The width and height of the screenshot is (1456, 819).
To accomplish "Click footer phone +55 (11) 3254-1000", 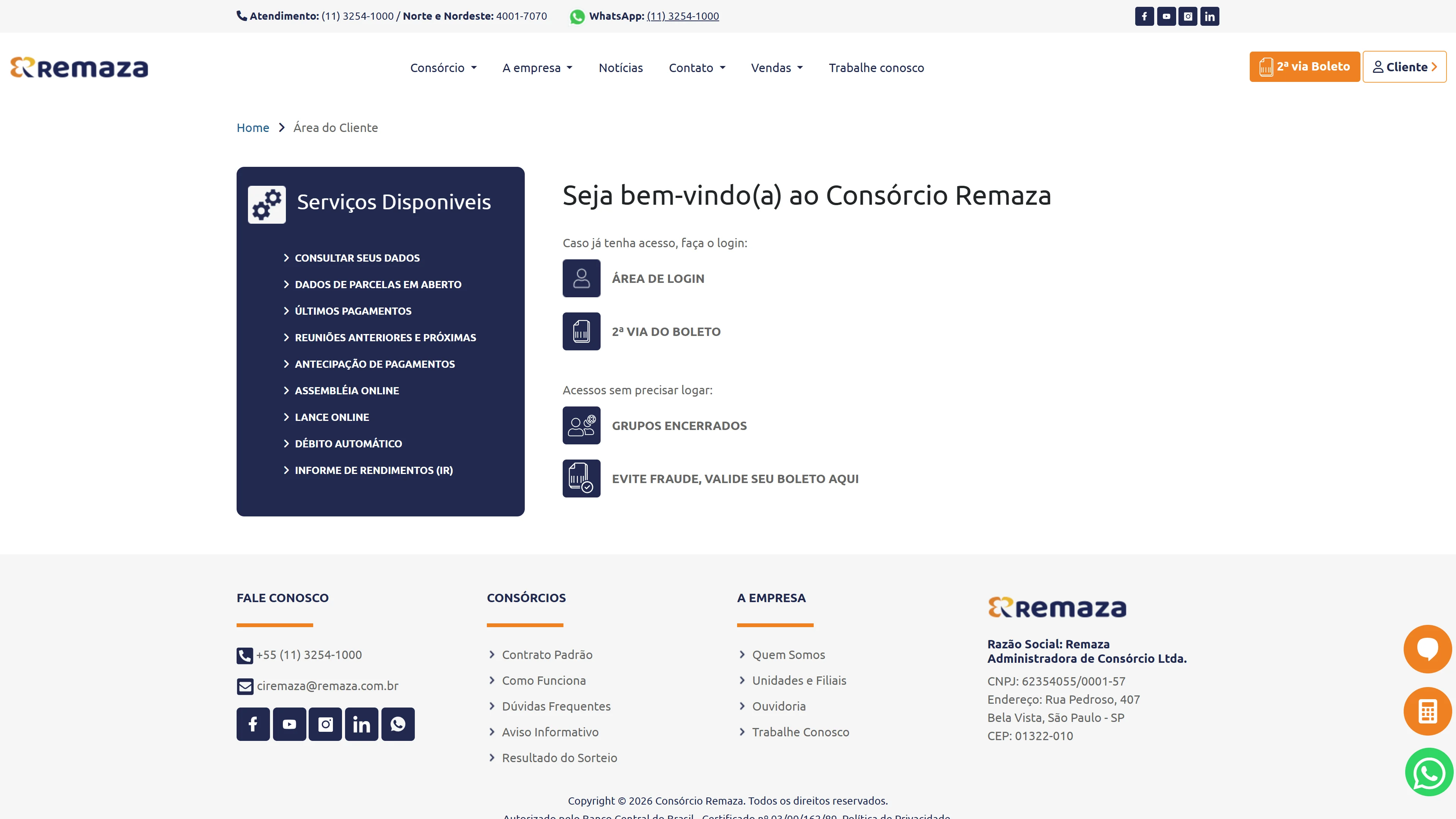I will click(x=309, y=654).
